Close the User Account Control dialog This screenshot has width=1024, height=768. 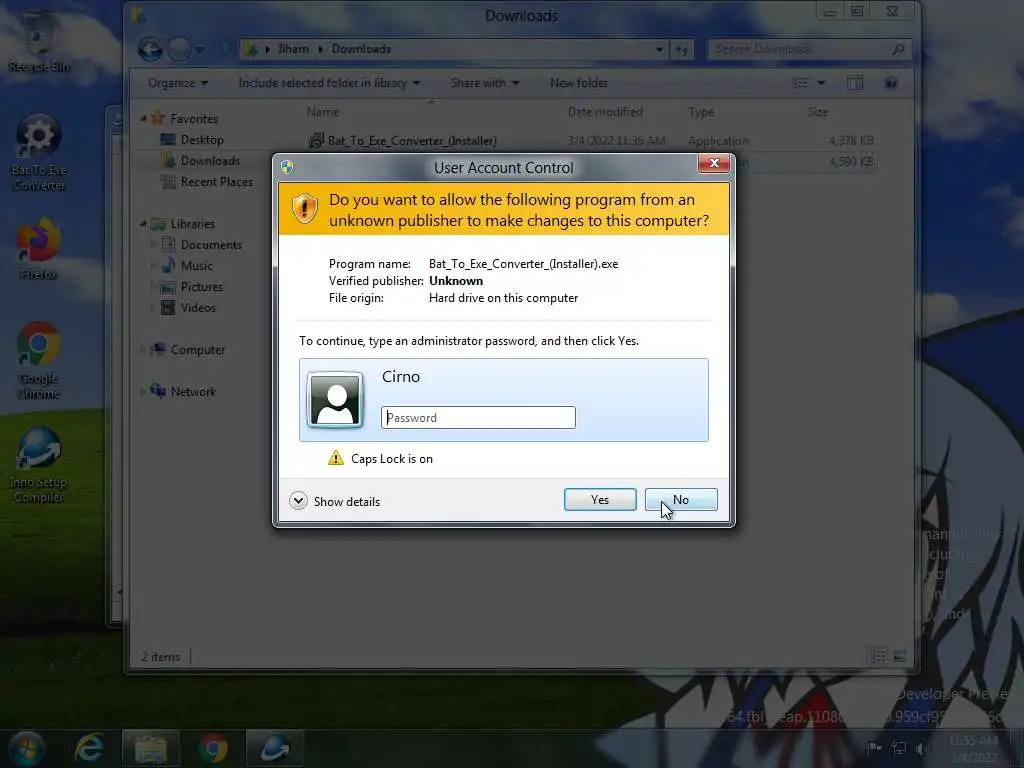click(x=713, y=163)
